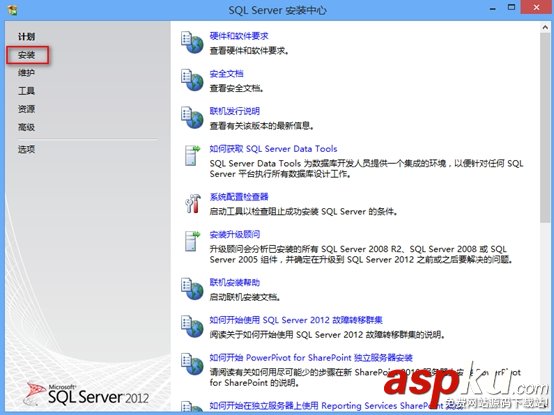Click server icon beside 安装升级顾问
Image resolution: width=554 pixels, height=415 pixels.
pos(193,241)
